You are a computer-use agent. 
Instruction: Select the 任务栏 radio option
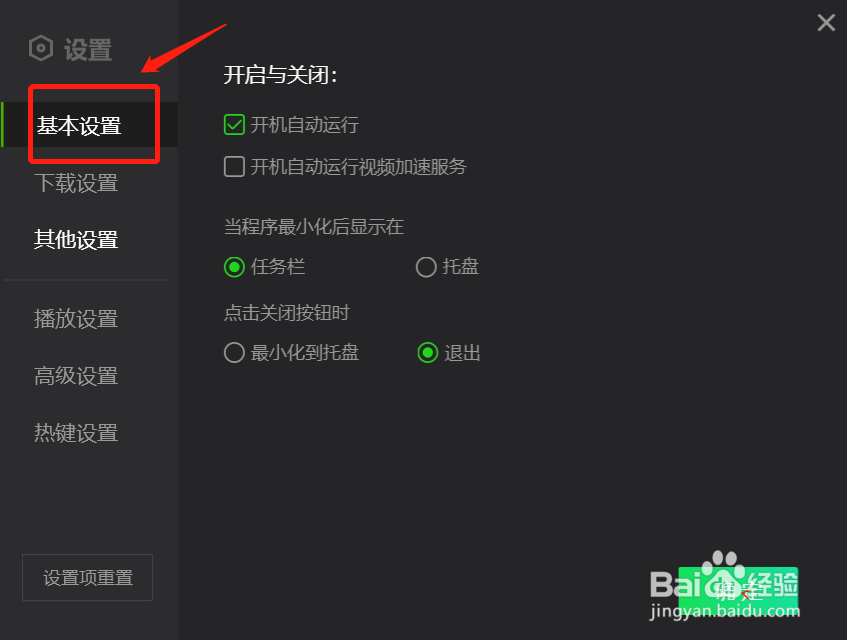[234, 267]
